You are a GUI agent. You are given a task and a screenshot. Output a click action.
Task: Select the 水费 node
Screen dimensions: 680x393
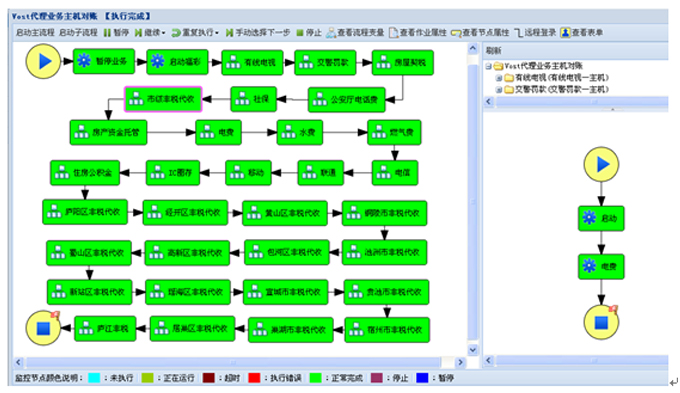click(x=300, y=132)
